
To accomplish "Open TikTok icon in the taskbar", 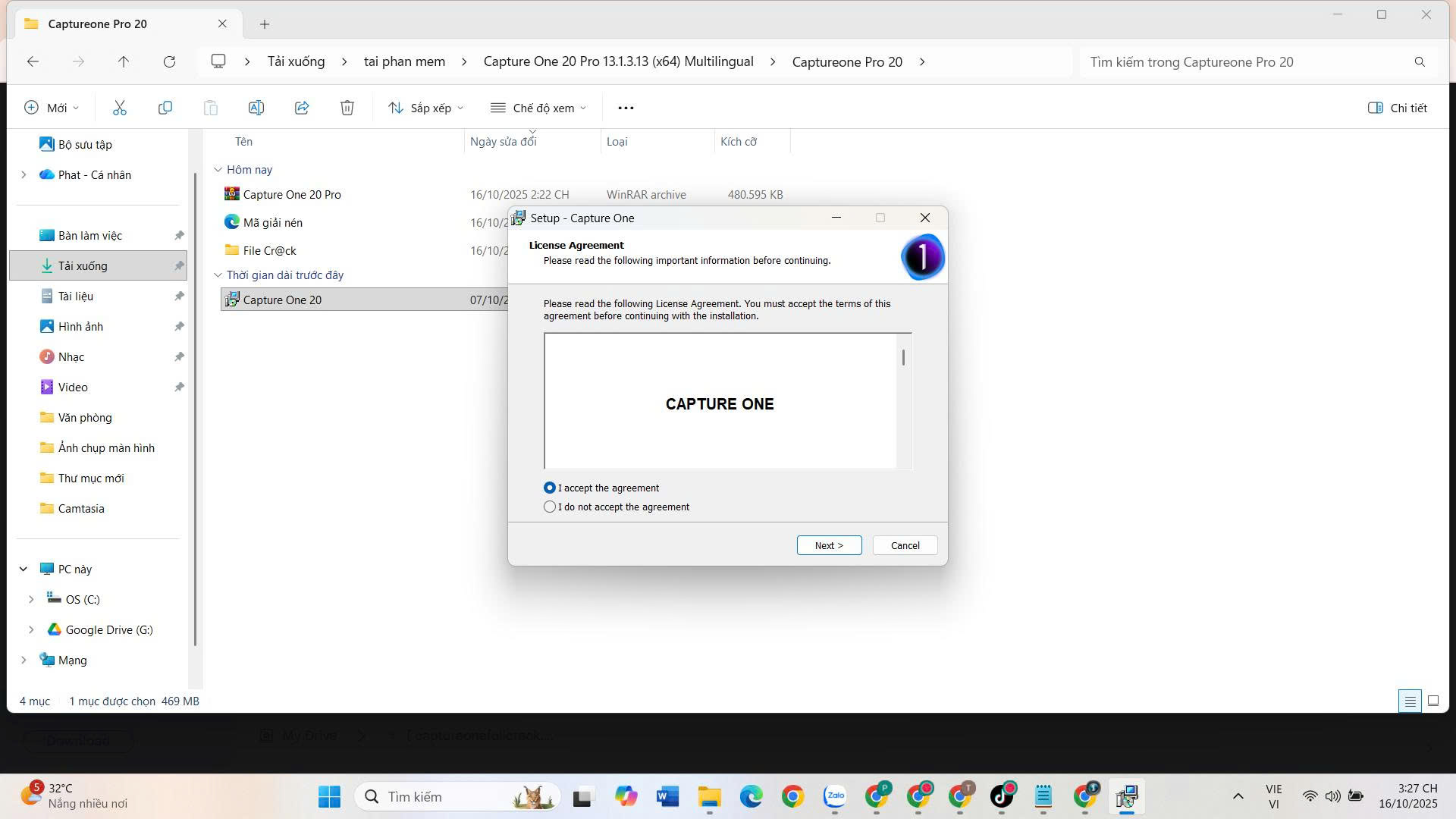I will (x=1002, y=796).
